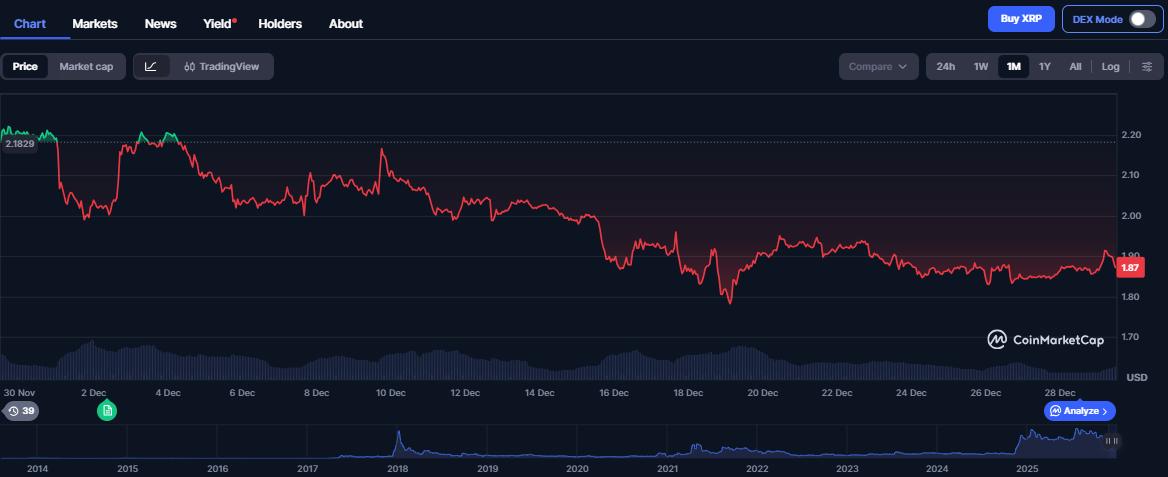Grab the timeline range slider handle
This screenshot has height=477, width=1168.
1111,441
